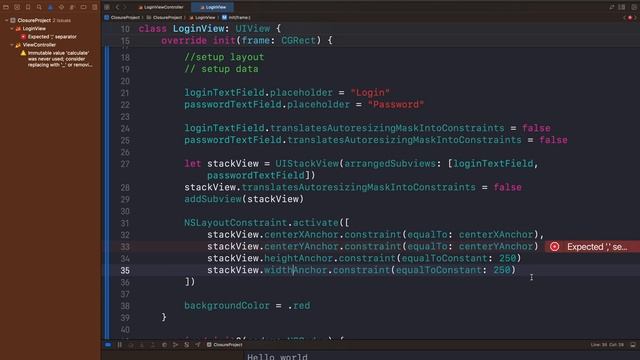Open the Find navigator magnifier icon
The width and height of the screenshot is (640, 360).
click(x=39, y=7)
